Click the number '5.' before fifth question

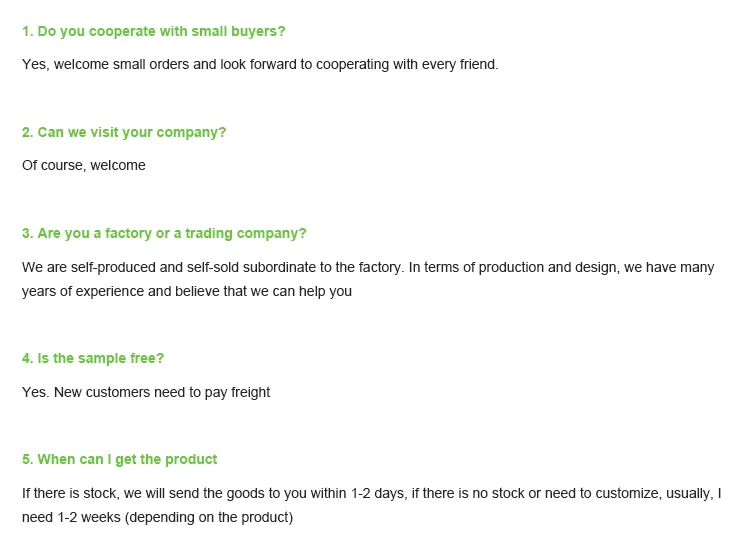[x=28, y=460]
